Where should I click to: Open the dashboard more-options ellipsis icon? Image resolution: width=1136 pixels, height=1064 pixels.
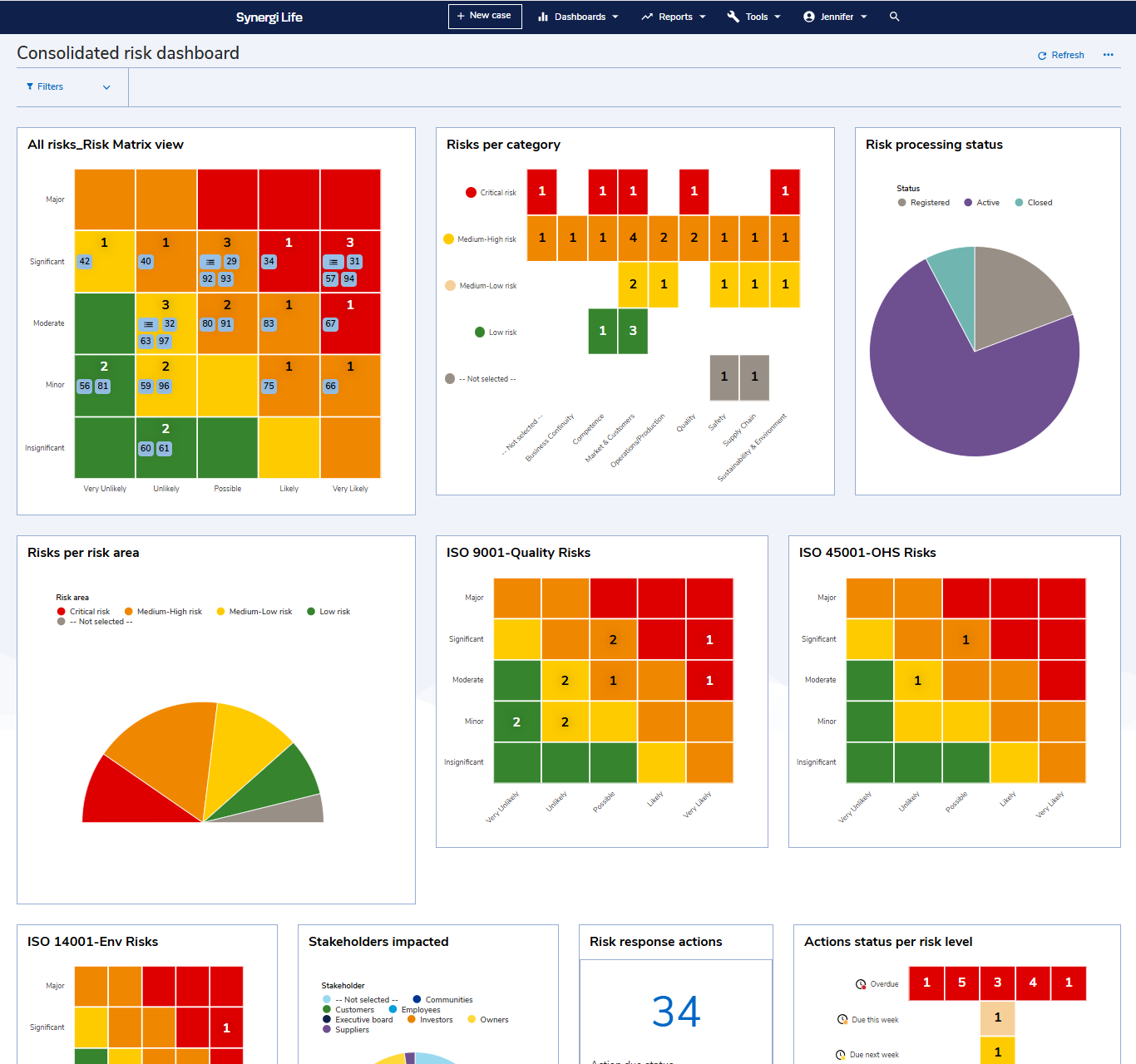tap(1108, 55)
